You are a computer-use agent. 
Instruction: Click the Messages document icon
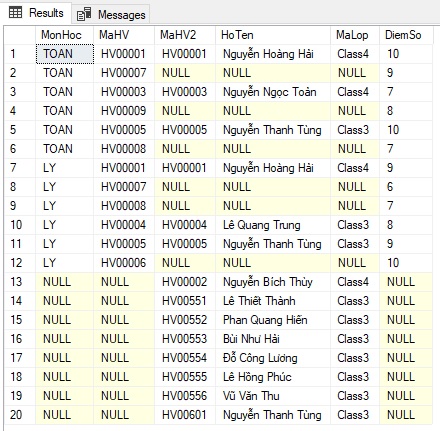(84, 15)
